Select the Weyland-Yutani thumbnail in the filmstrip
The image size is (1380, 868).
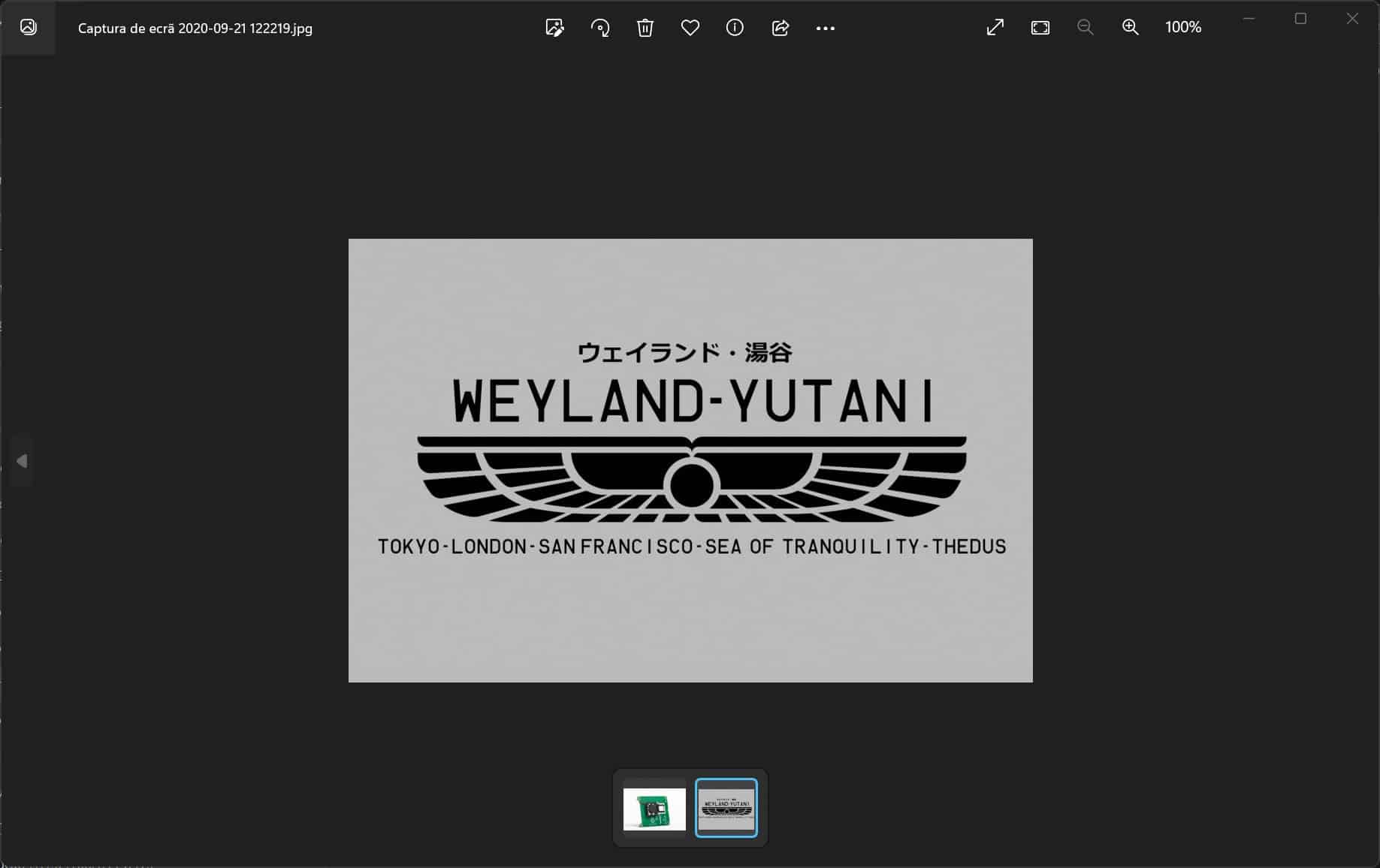[x=726, y=808]
